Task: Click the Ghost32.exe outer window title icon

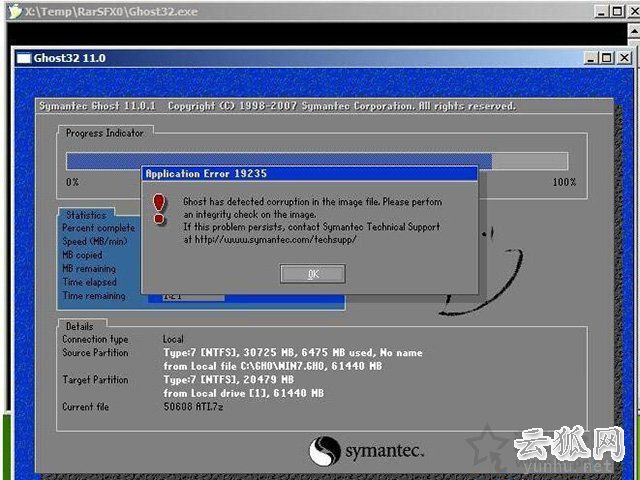Action: (x=15, y=11)
